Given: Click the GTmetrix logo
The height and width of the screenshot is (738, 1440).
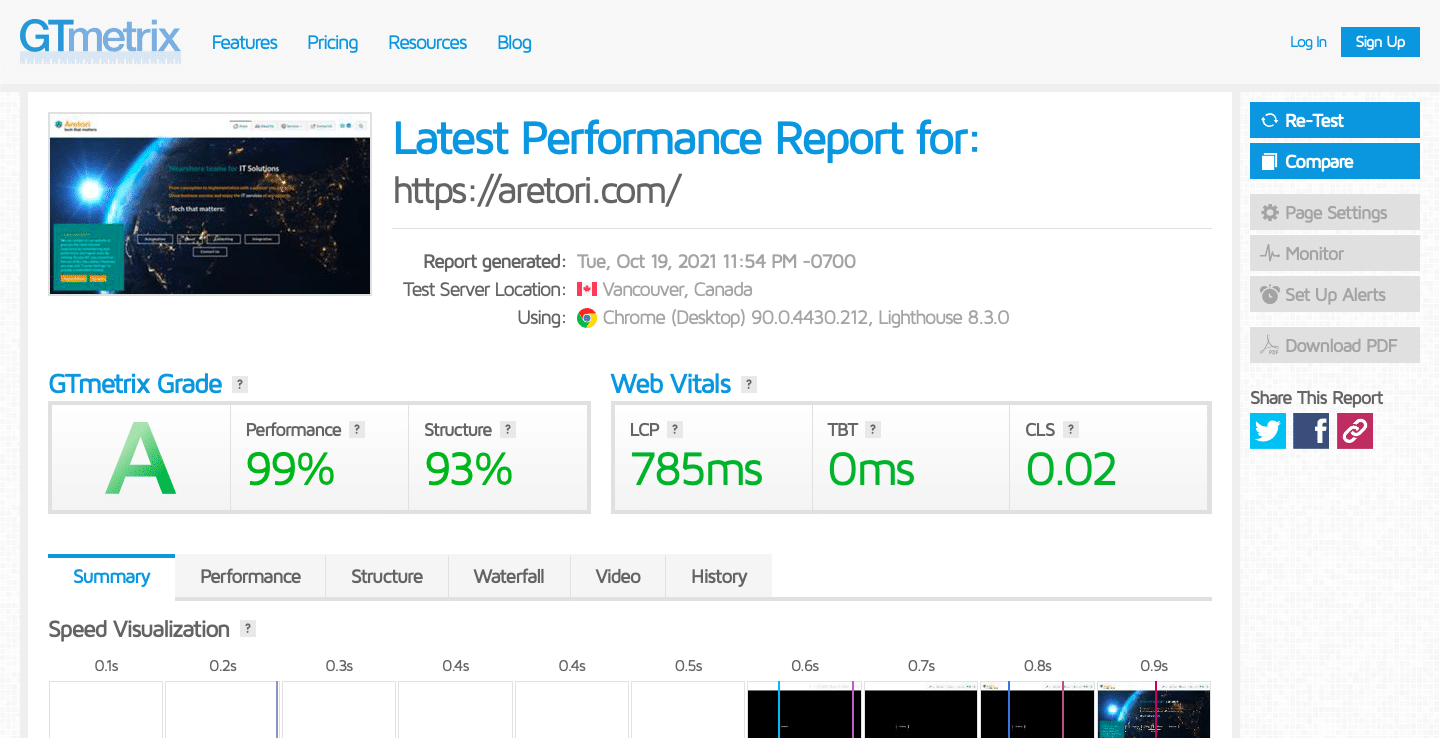Looking at the screenshot, I should pos(100,42).
